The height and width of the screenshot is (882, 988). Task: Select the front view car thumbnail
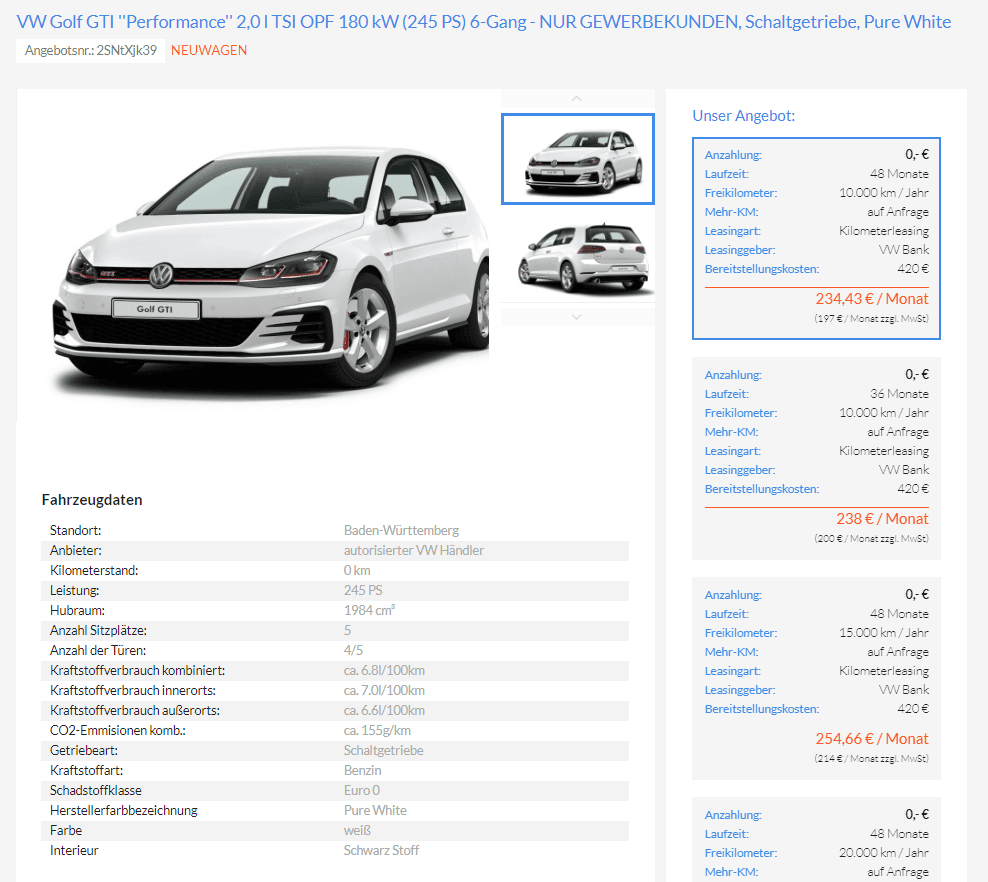tap(578, 159)
